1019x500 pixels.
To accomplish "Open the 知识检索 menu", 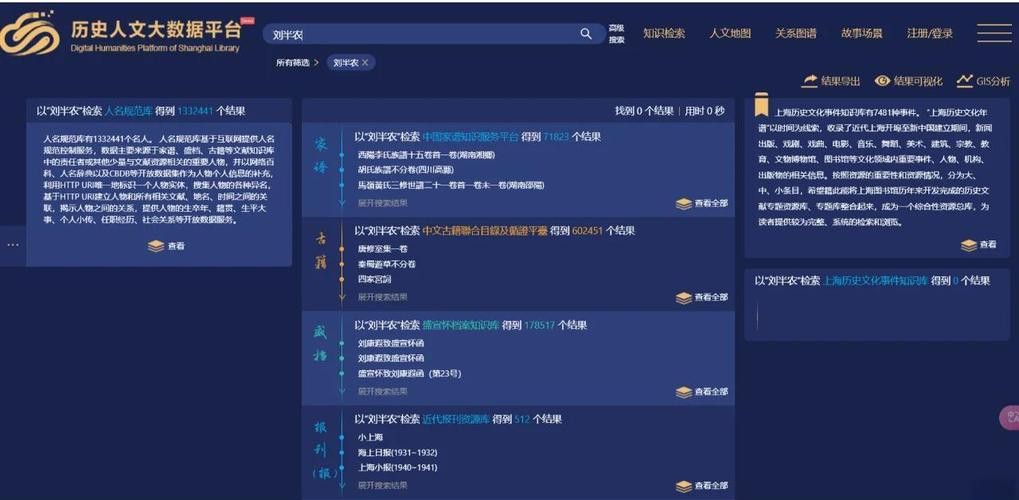I will 664,33.
